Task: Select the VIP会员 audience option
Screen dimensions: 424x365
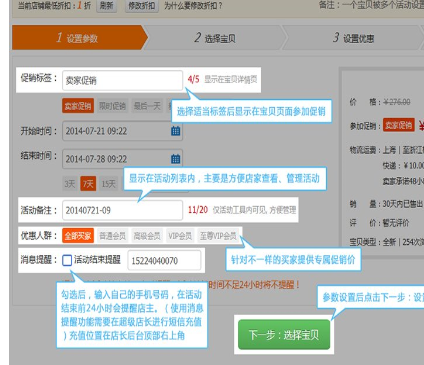Action: tap(180, 236)
